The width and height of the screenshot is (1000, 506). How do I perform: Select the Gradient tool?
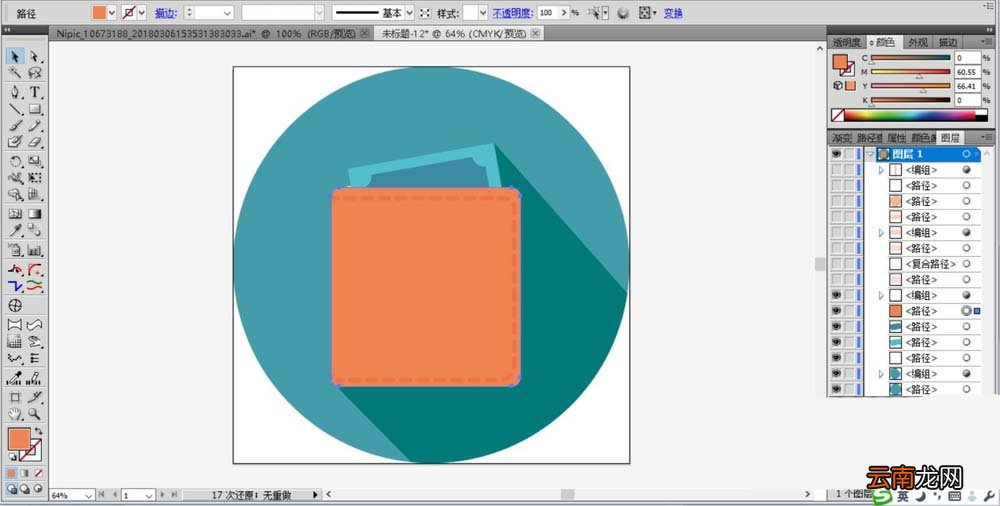pyautogui.click(x=34, y=214)
